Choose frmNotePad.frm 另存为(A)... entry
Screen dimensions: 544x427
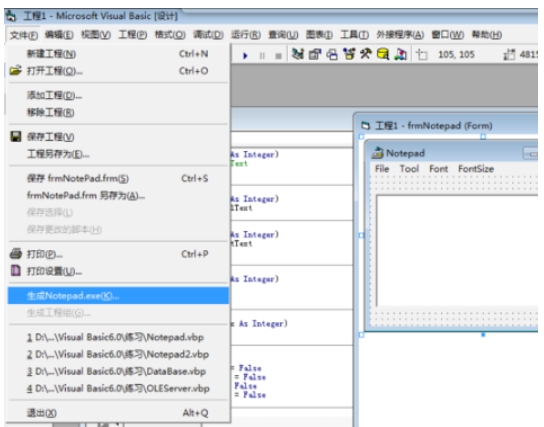point(118,196)
